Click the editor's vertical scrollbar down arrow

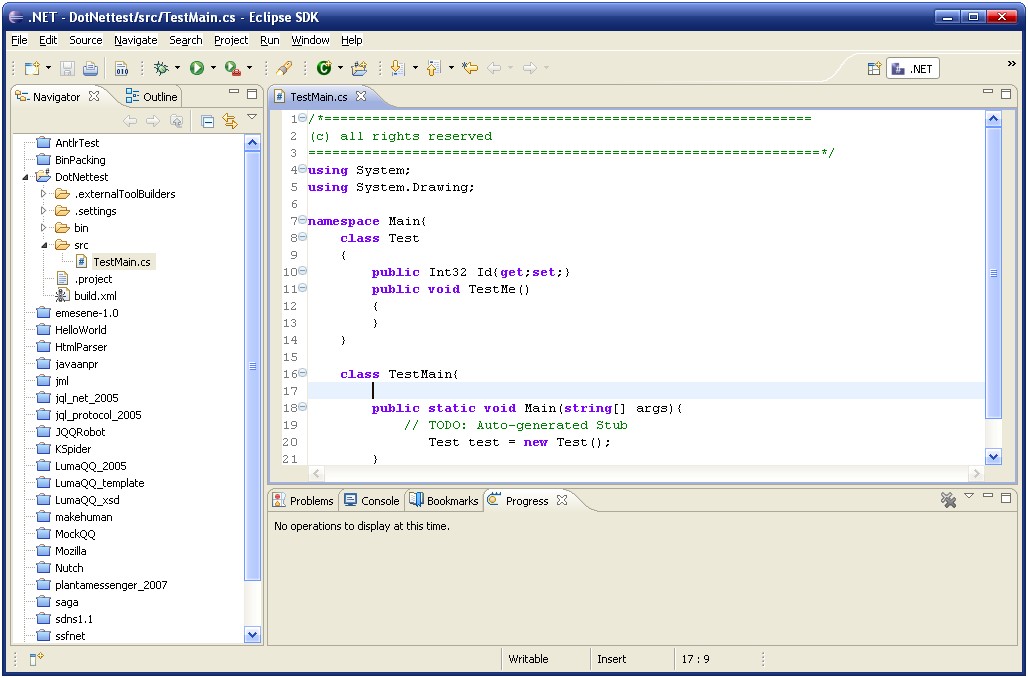993,456
